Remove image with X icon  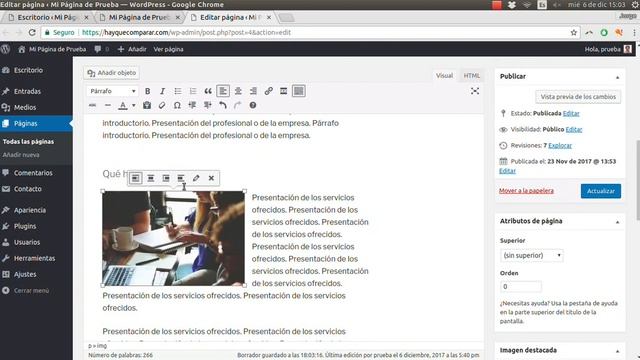tap(211, 178)
